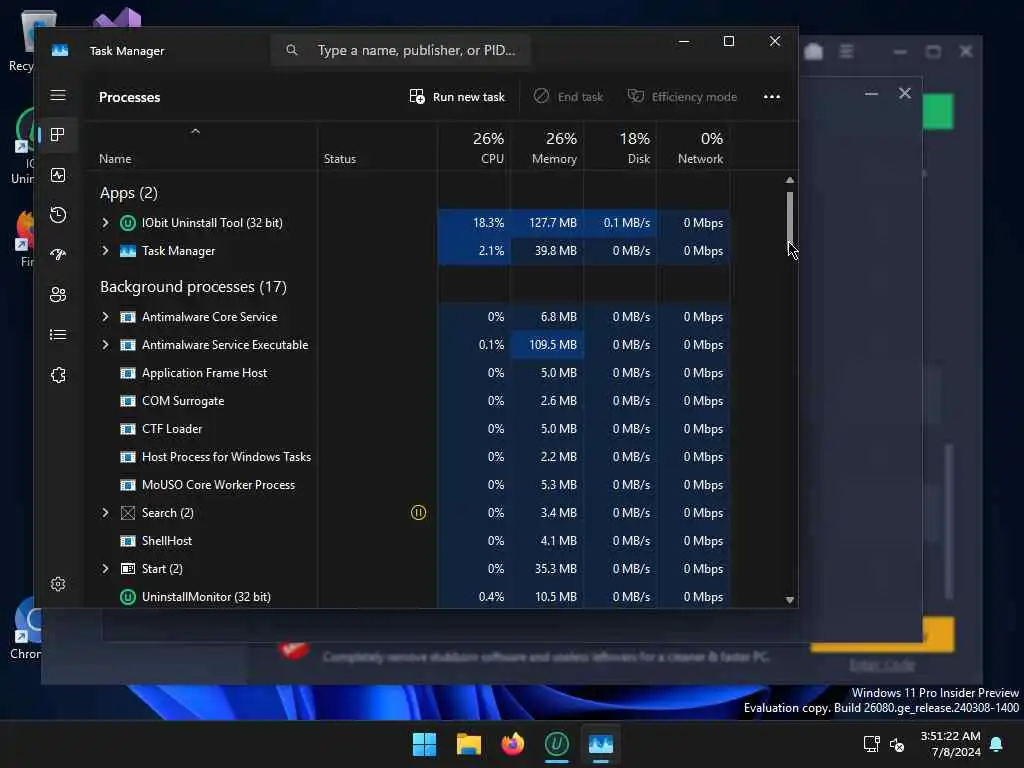Select UninstallMonitor (32 bit) process

click(x=410, y=597)
